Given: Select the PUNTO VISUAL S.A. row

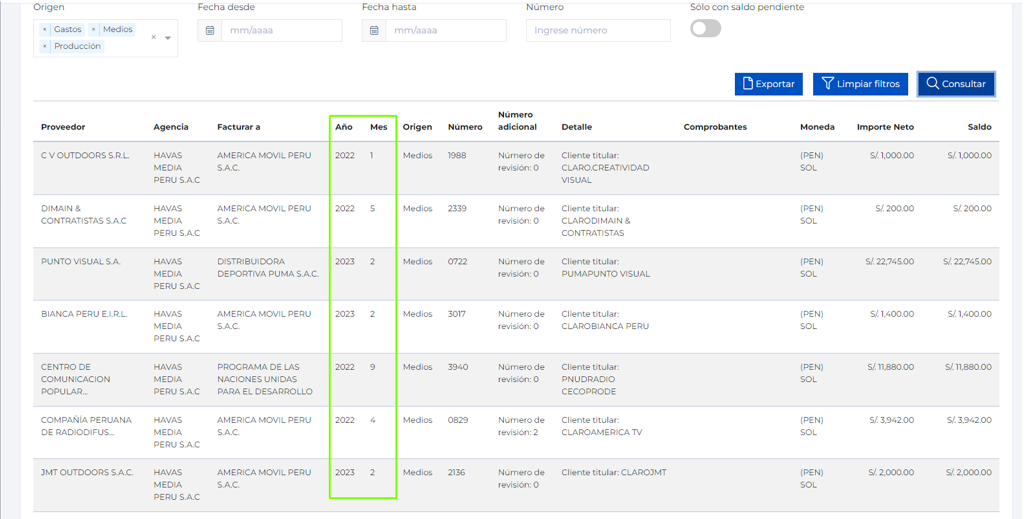Looking at the screenshot, I should click(516, 274).
